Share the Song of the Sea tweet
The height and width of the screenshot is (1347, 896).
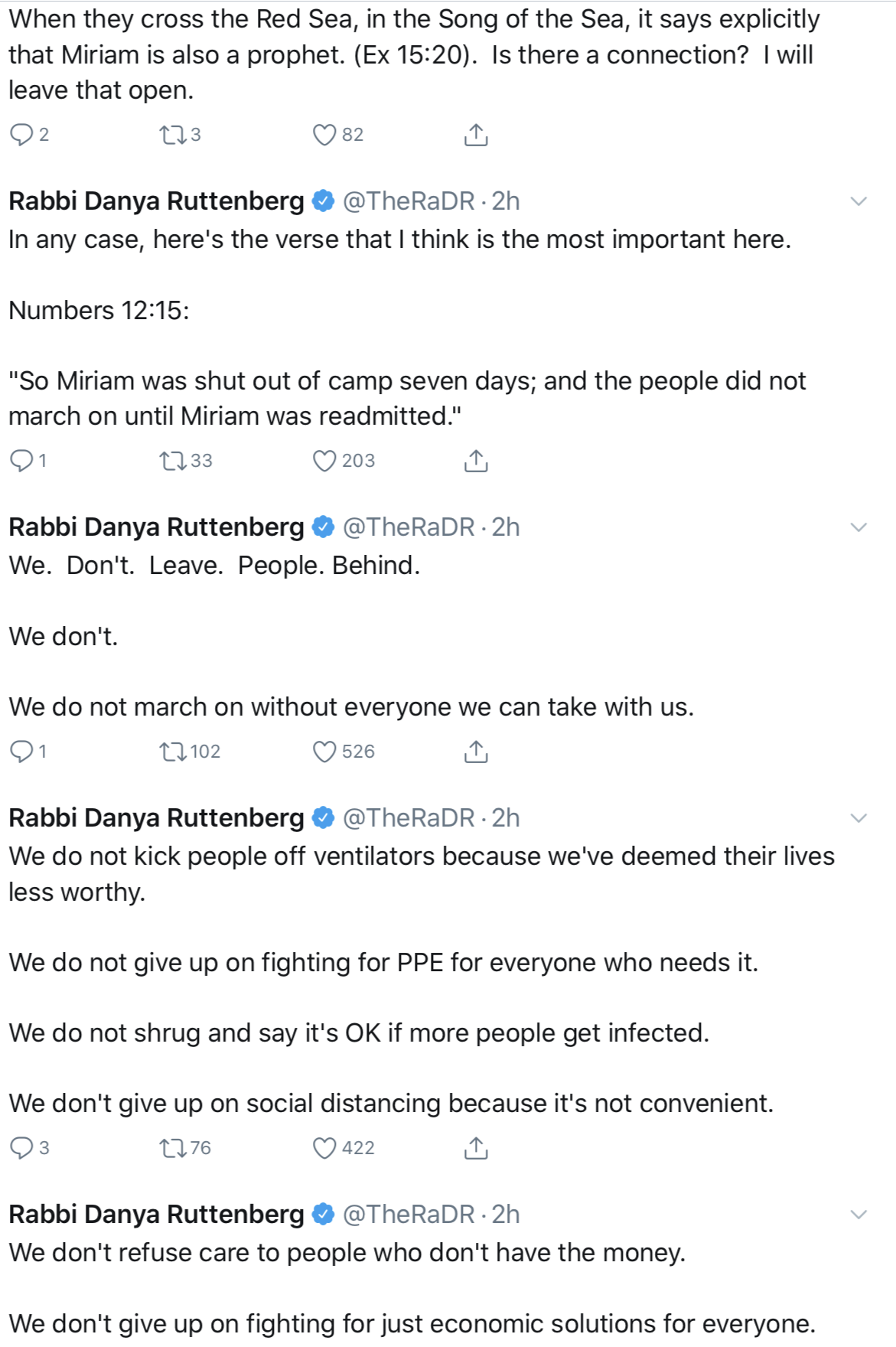point(476,135)
